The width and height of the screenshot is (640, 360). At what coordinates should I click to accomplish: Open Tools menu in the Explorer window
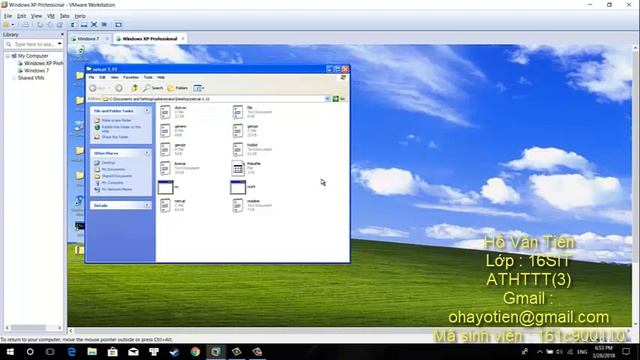coord(148,77)
